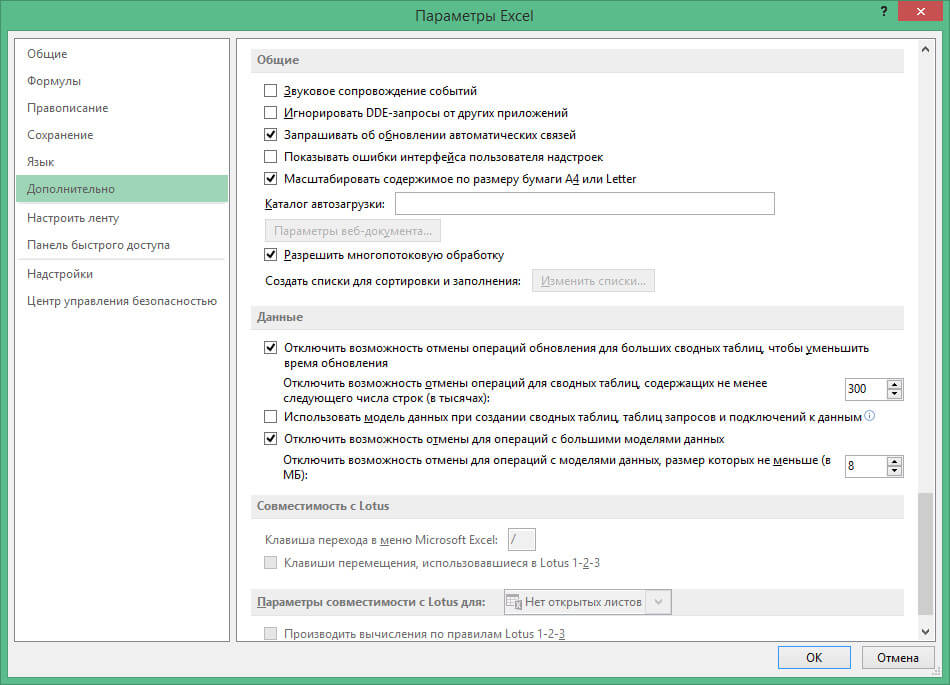The image size is (950, 685).
Task: Click the Отмена button
Action: coord(897,658)
